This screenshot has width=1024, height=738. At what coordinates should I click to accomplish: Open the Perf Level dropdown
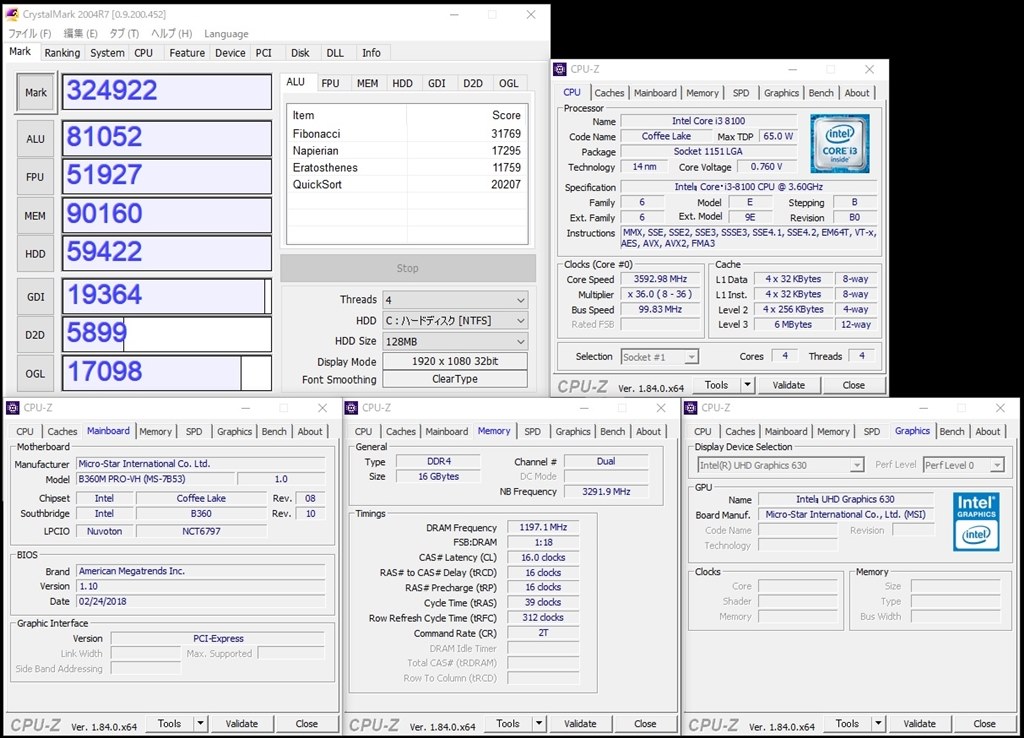(x=963, y=465)
